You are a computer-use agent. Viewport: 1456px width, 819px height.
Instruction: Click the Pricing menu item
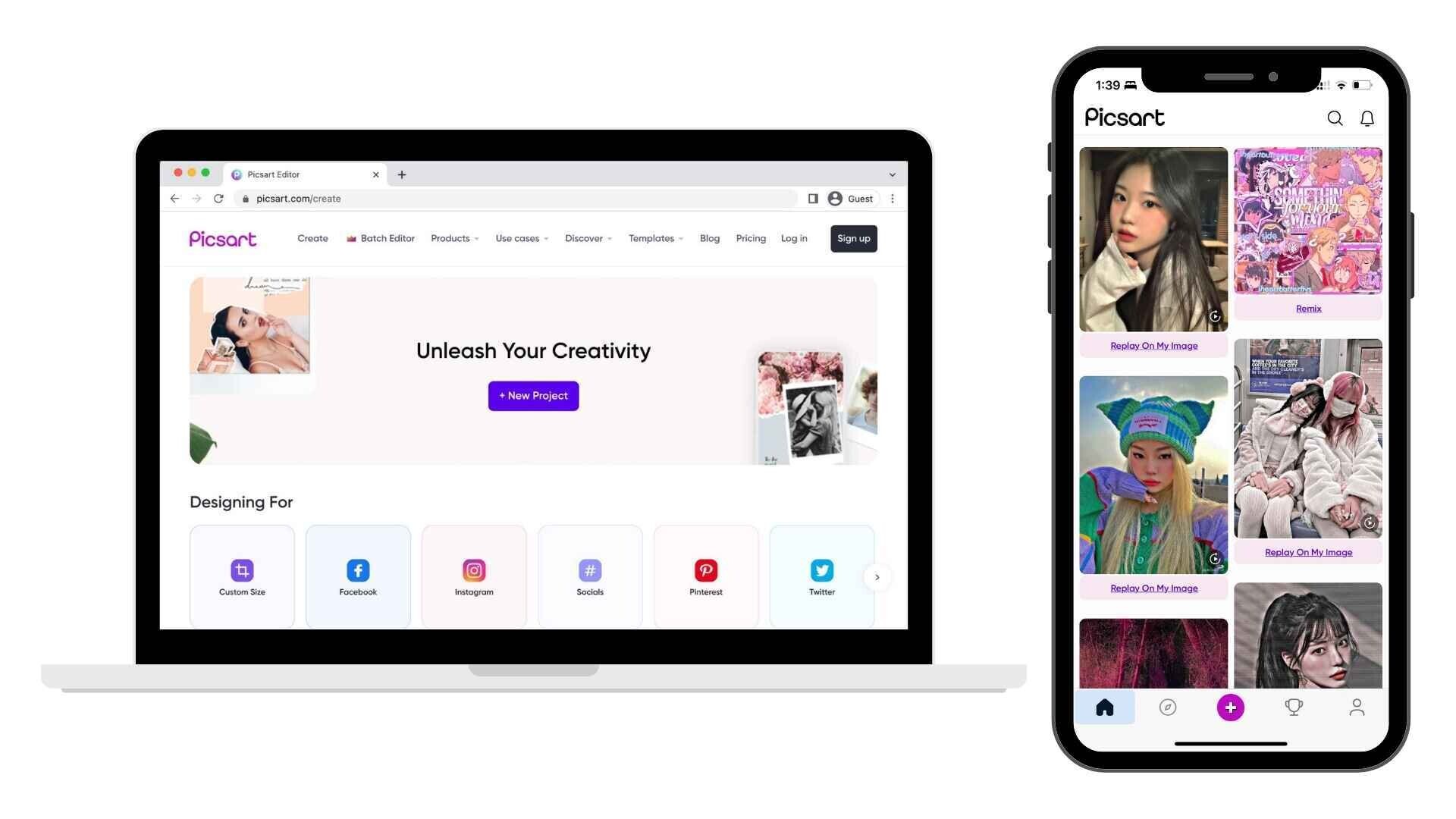[x=751, y=238]
